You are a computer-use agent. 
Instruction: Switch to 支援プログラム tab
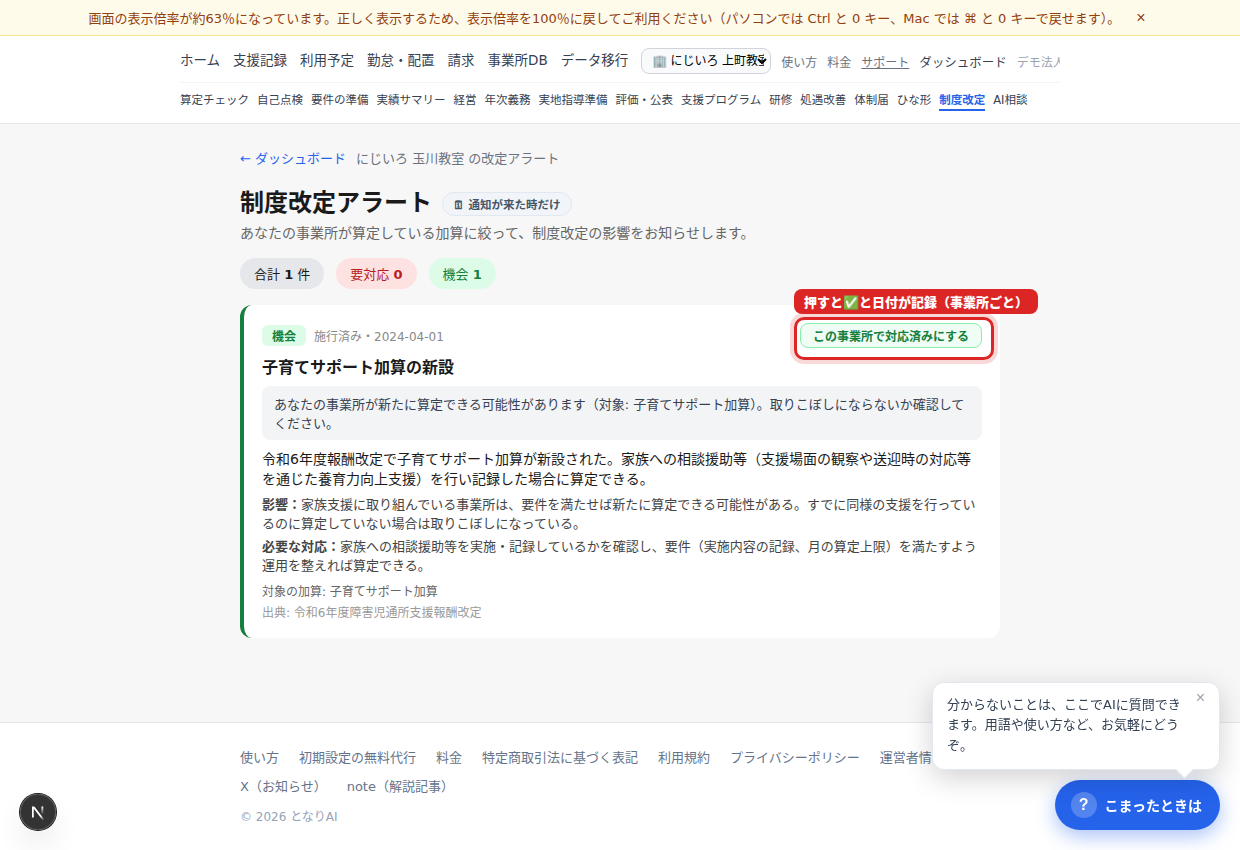tap(721, 100)
